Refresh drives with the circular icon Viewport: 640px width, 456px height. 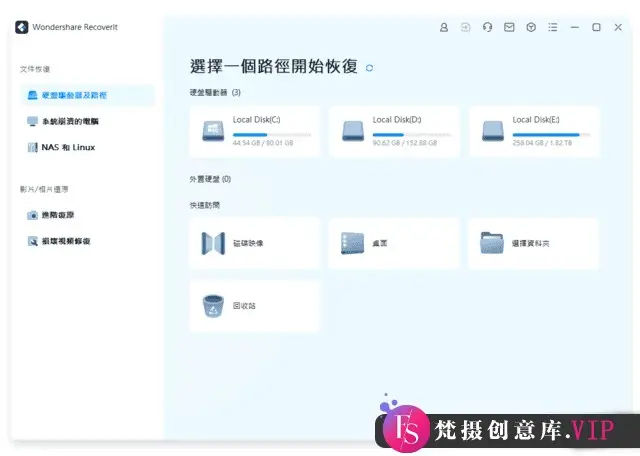(x=369, y=68)
